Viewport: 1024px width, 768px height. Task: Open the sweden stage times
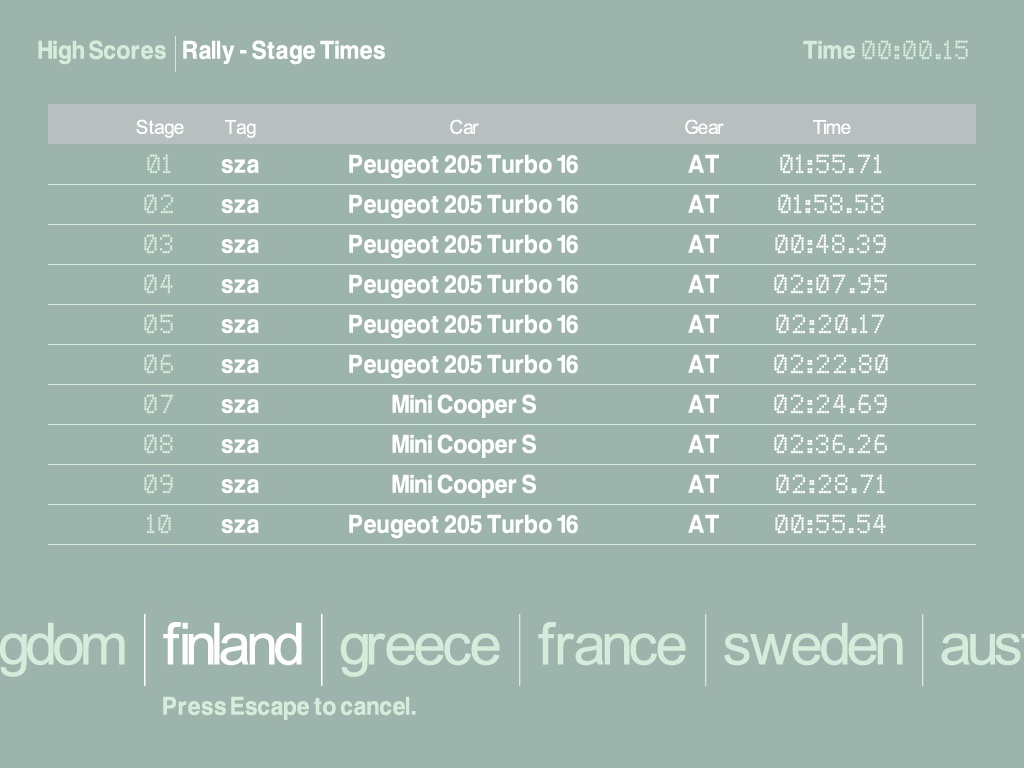pyautogui.click(x=813, y=646)
